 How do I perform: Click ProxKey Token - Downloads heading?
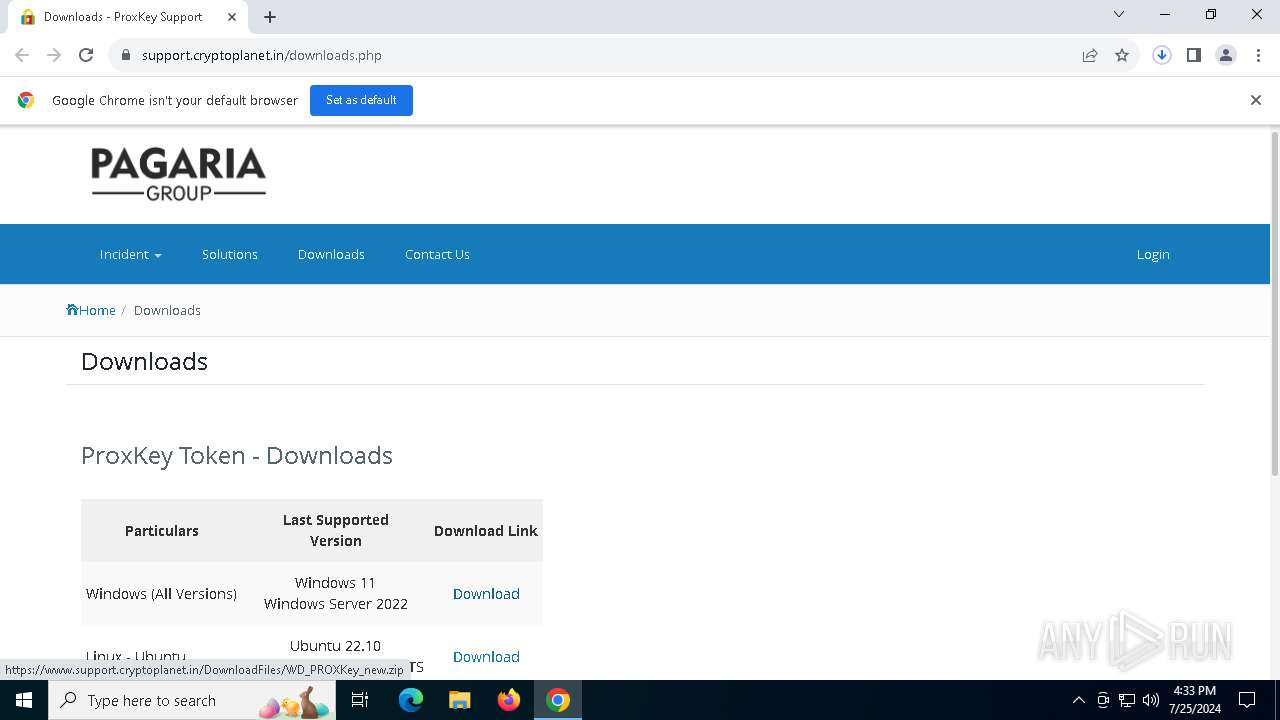pyautogui.click(x=237, y=455)
